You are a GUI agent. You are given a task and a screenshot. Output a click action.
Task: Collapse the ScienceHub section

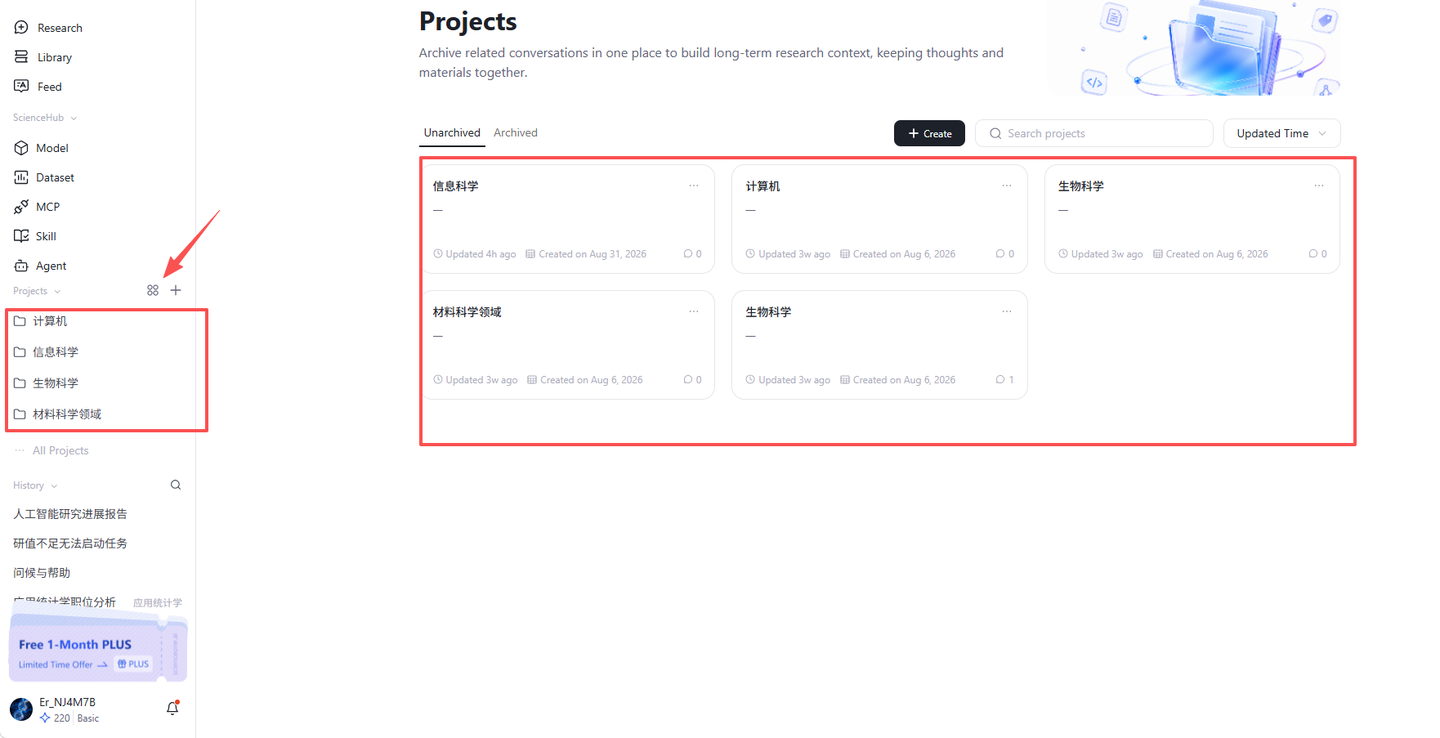(x=45, y=118)
